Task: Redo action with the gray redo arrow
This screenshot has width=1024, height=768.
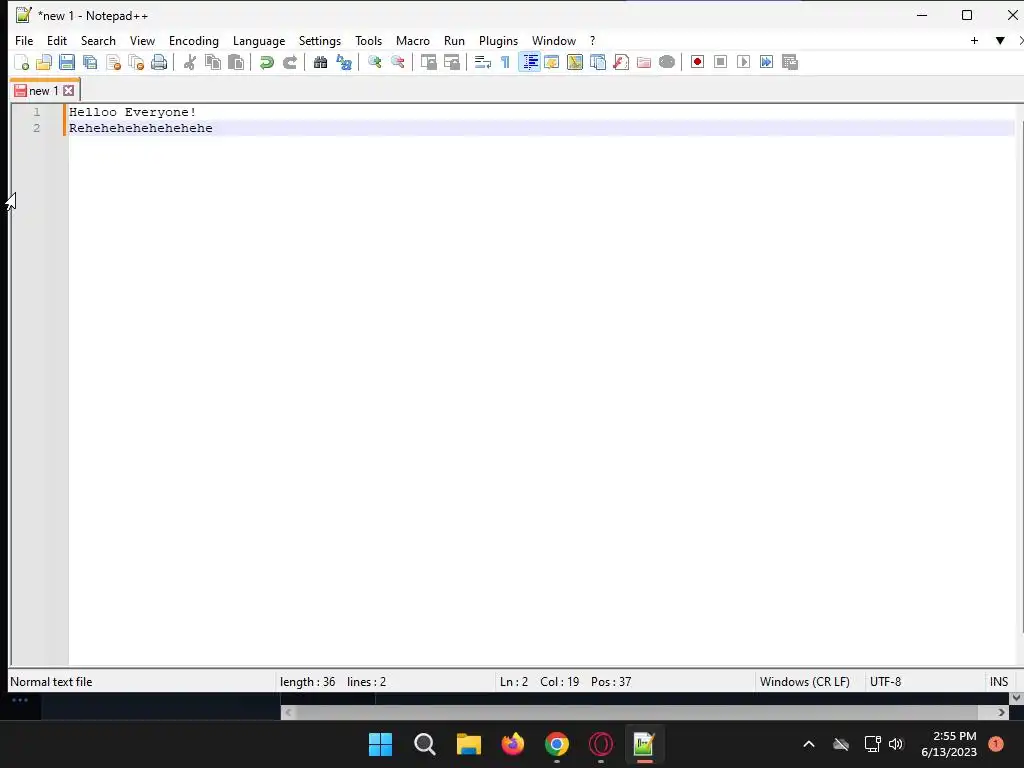Action: coord(290,62)
